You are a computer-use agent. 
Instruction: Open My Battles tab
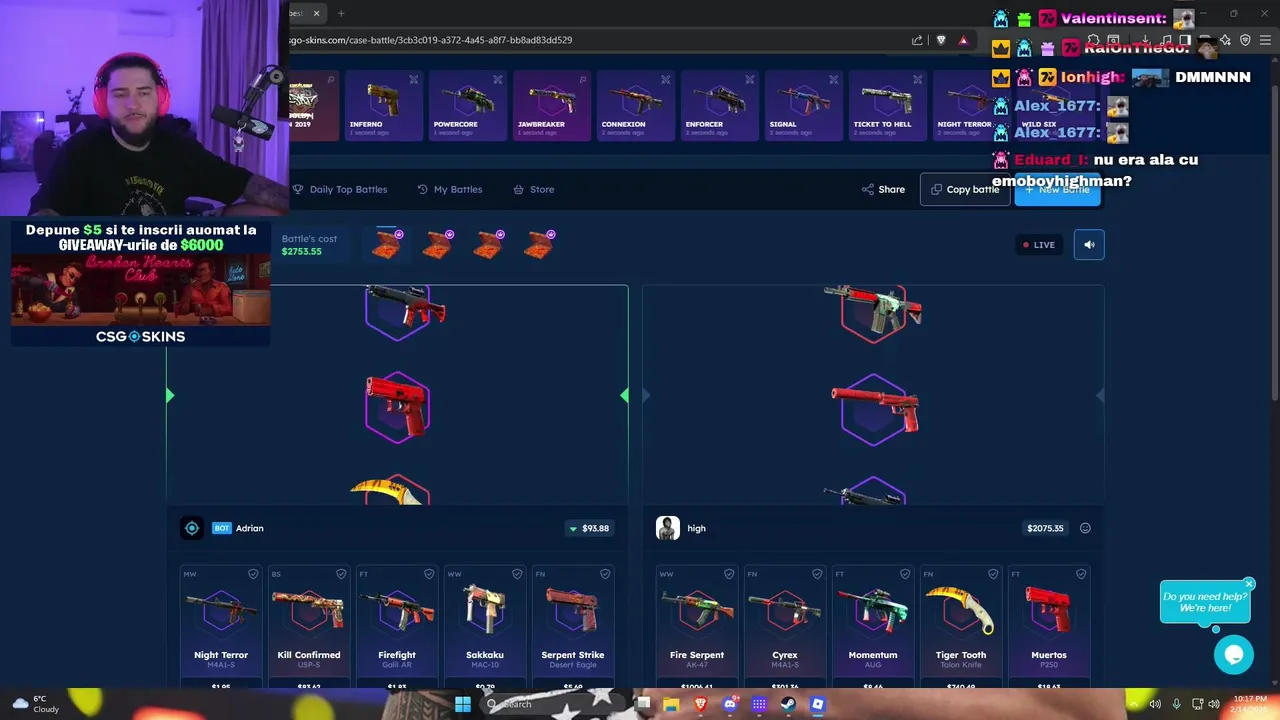click(x=450, y=189)
